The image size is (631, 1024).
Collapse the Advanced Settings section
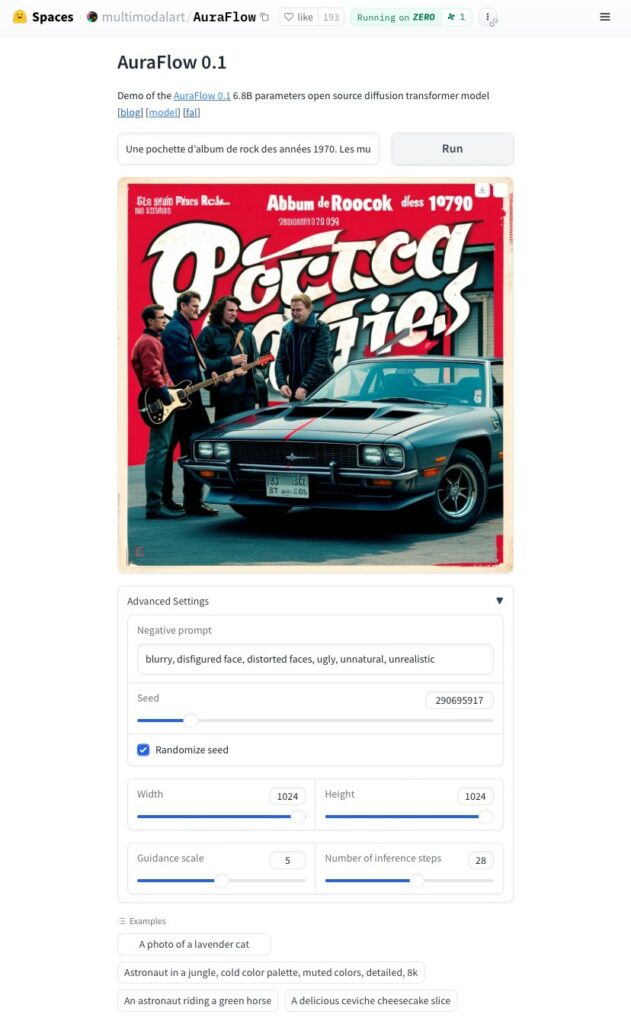(x=499, y=601)
